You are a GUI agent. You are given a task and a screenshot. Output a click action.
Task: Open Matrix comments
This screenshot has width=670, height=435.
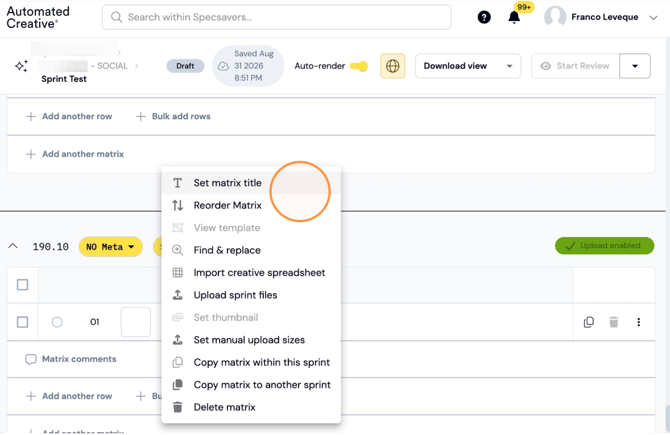71,359
